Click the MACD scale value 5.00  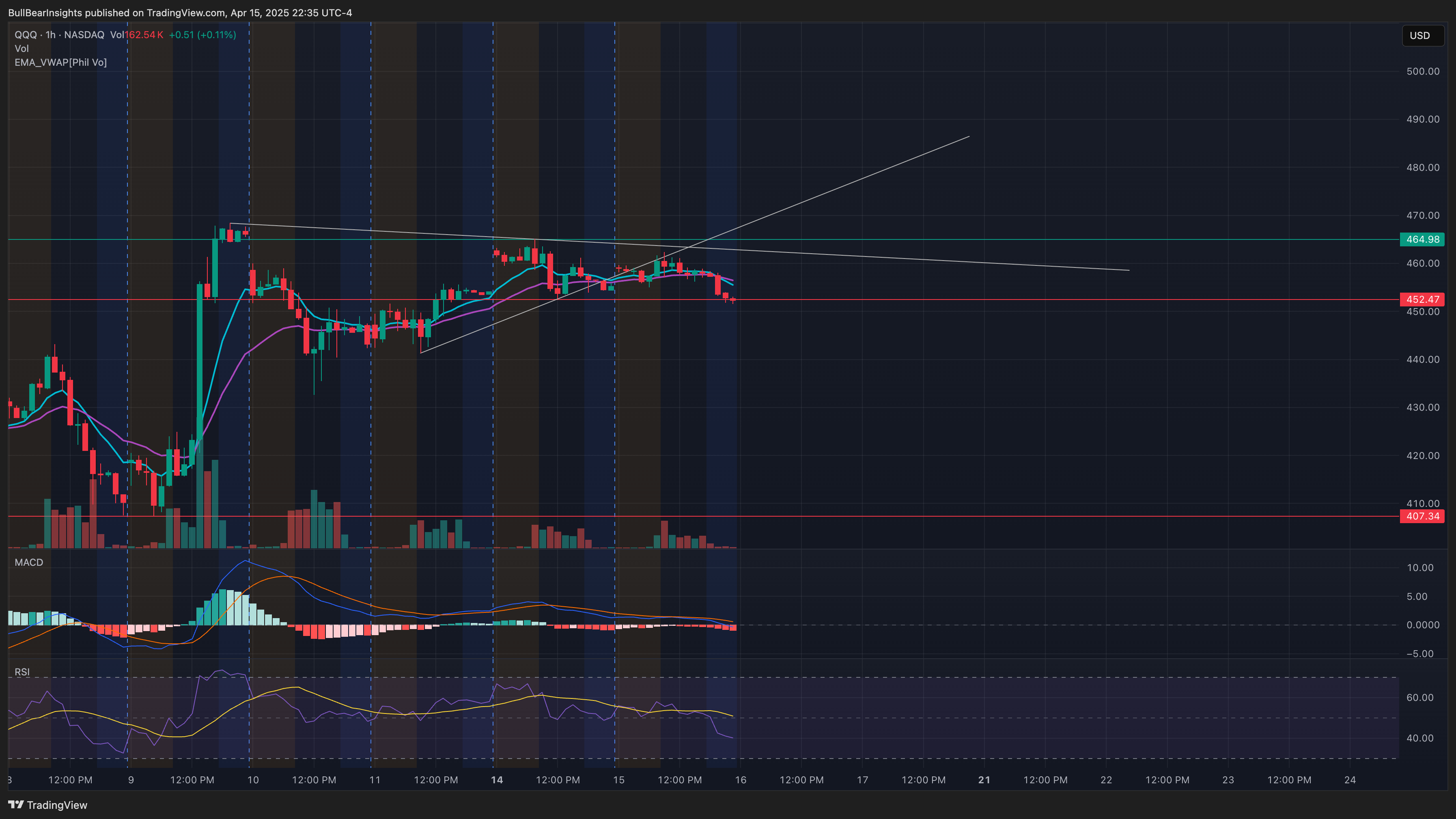(x=1417, y=597)
